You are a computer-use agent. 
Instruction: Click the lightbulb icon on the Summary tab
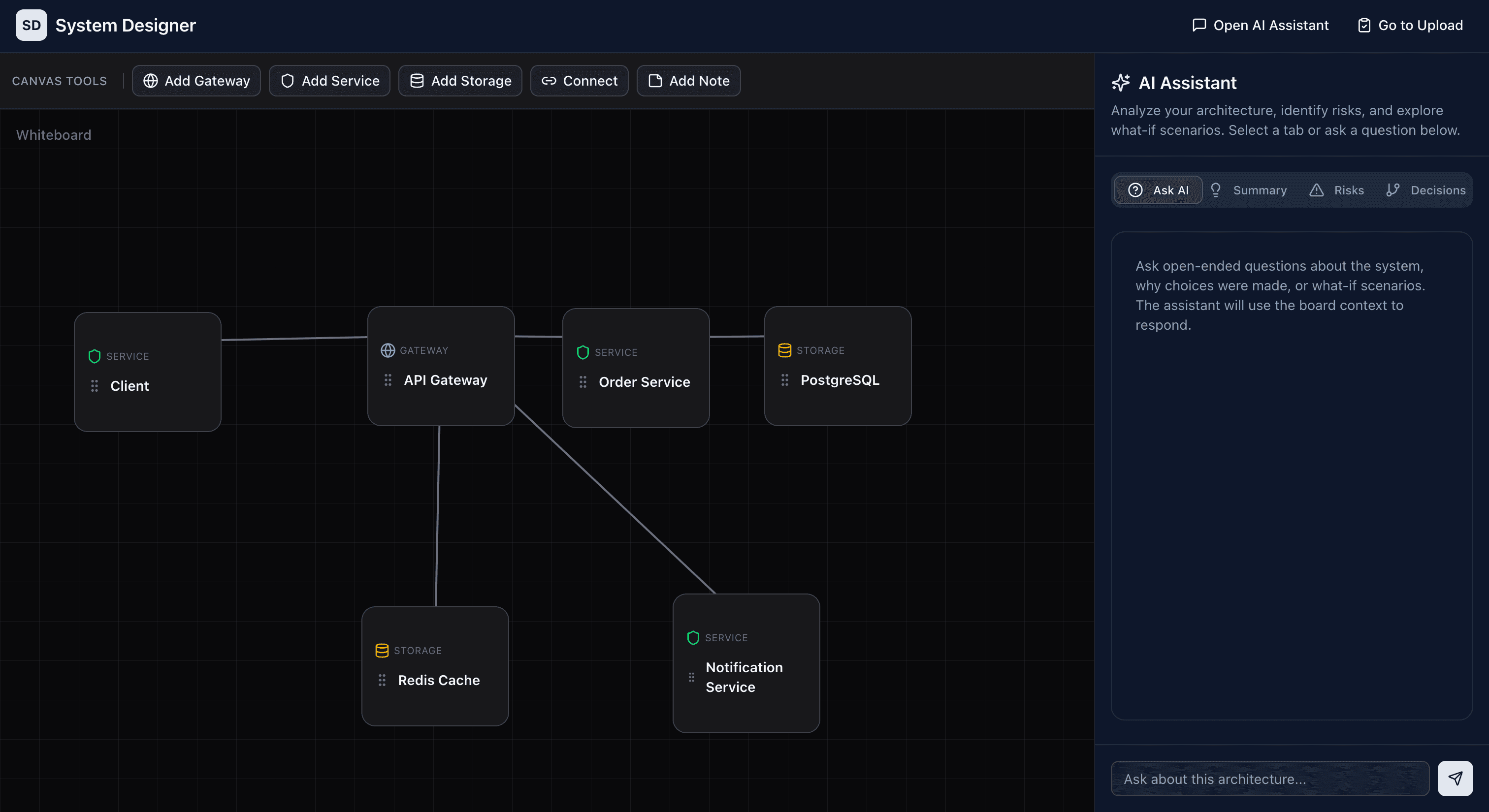click(x=1217, y=189)
